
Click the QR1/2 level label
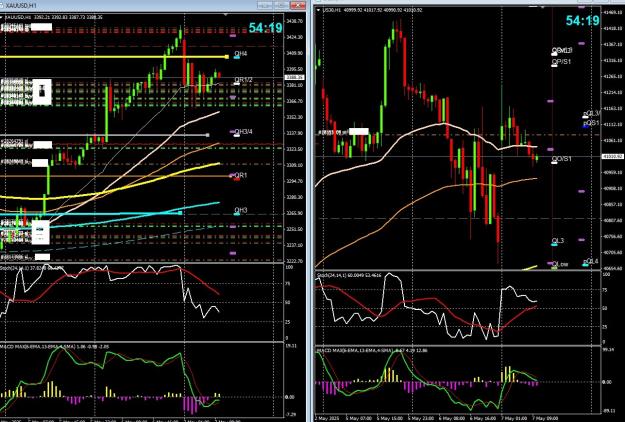click(x=243, y=80)
